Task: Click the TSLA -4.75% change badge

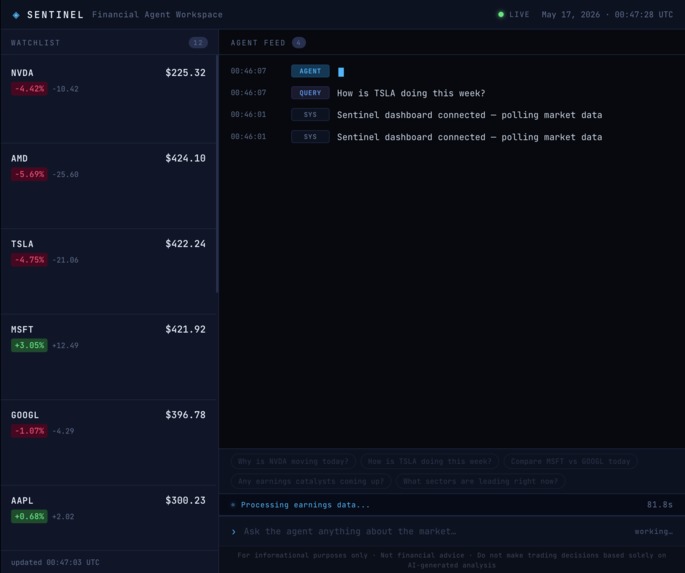Action: [x=29, y=260]
